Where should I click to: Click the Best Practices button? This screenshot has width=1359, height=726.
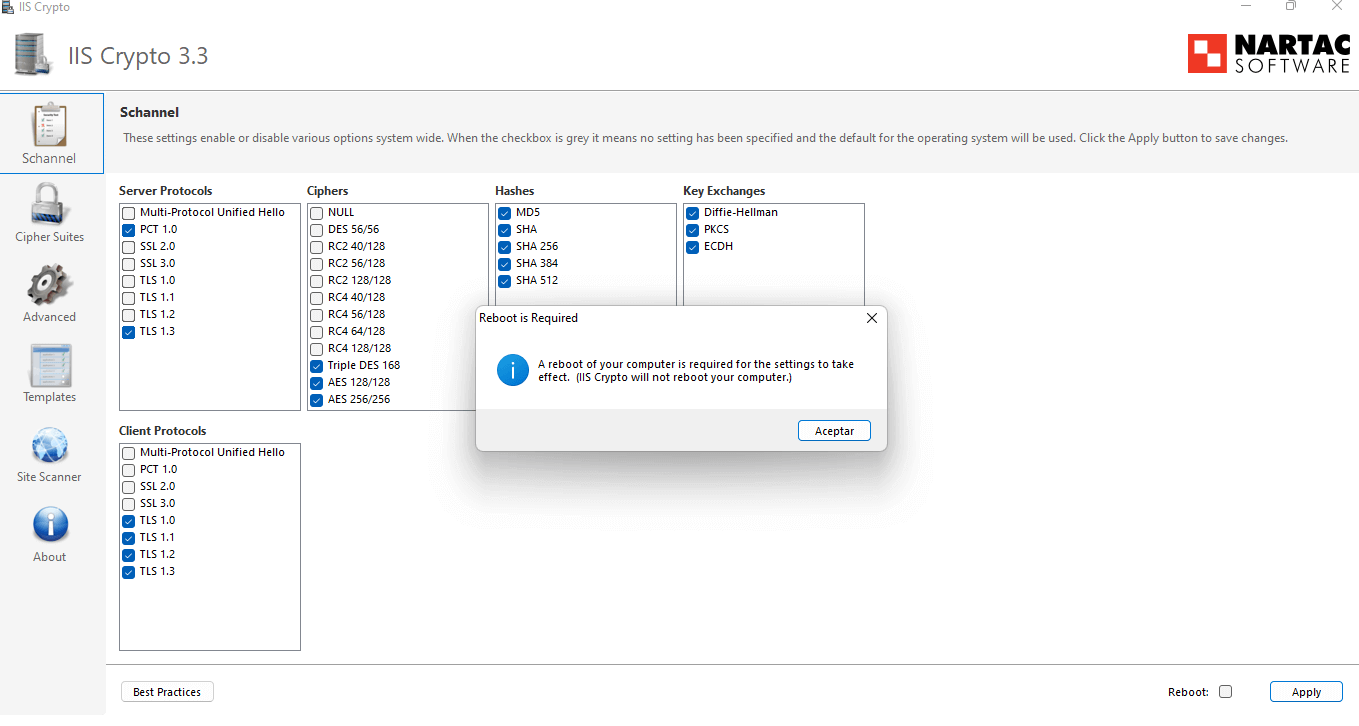click(x=167, y=692)
